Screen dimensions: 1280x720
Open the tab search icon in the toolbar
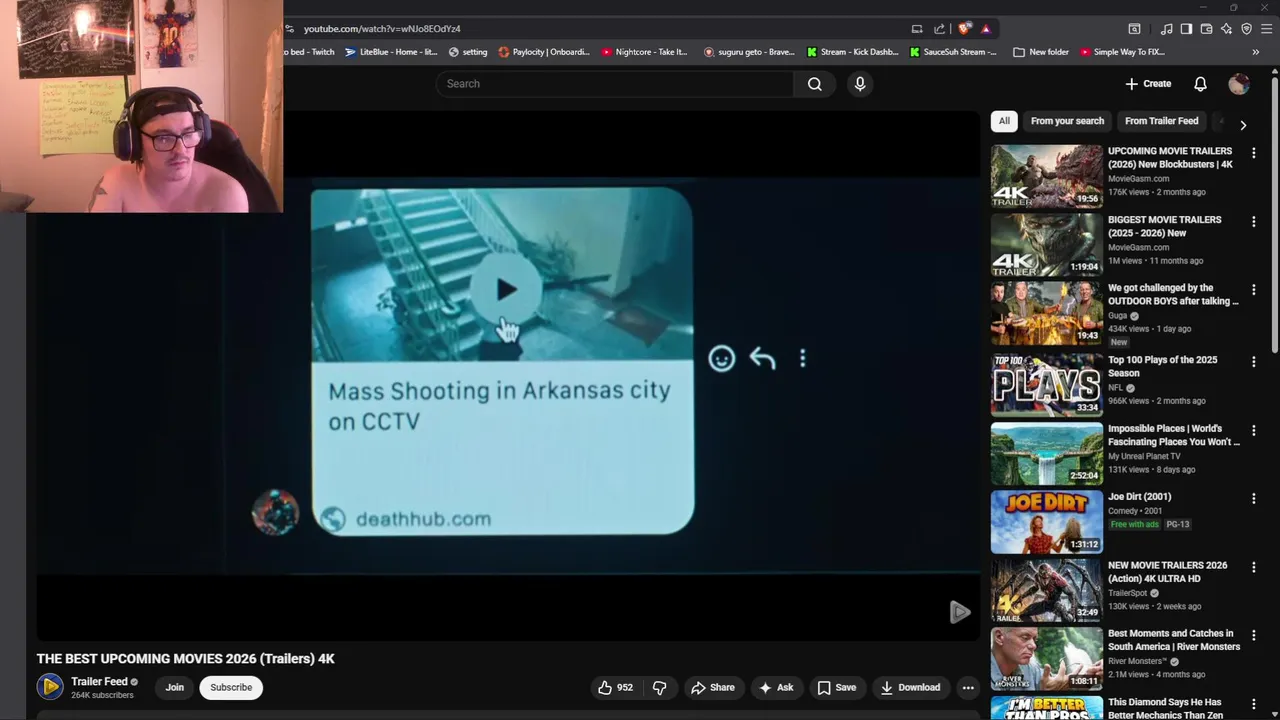coord(1134,29)
